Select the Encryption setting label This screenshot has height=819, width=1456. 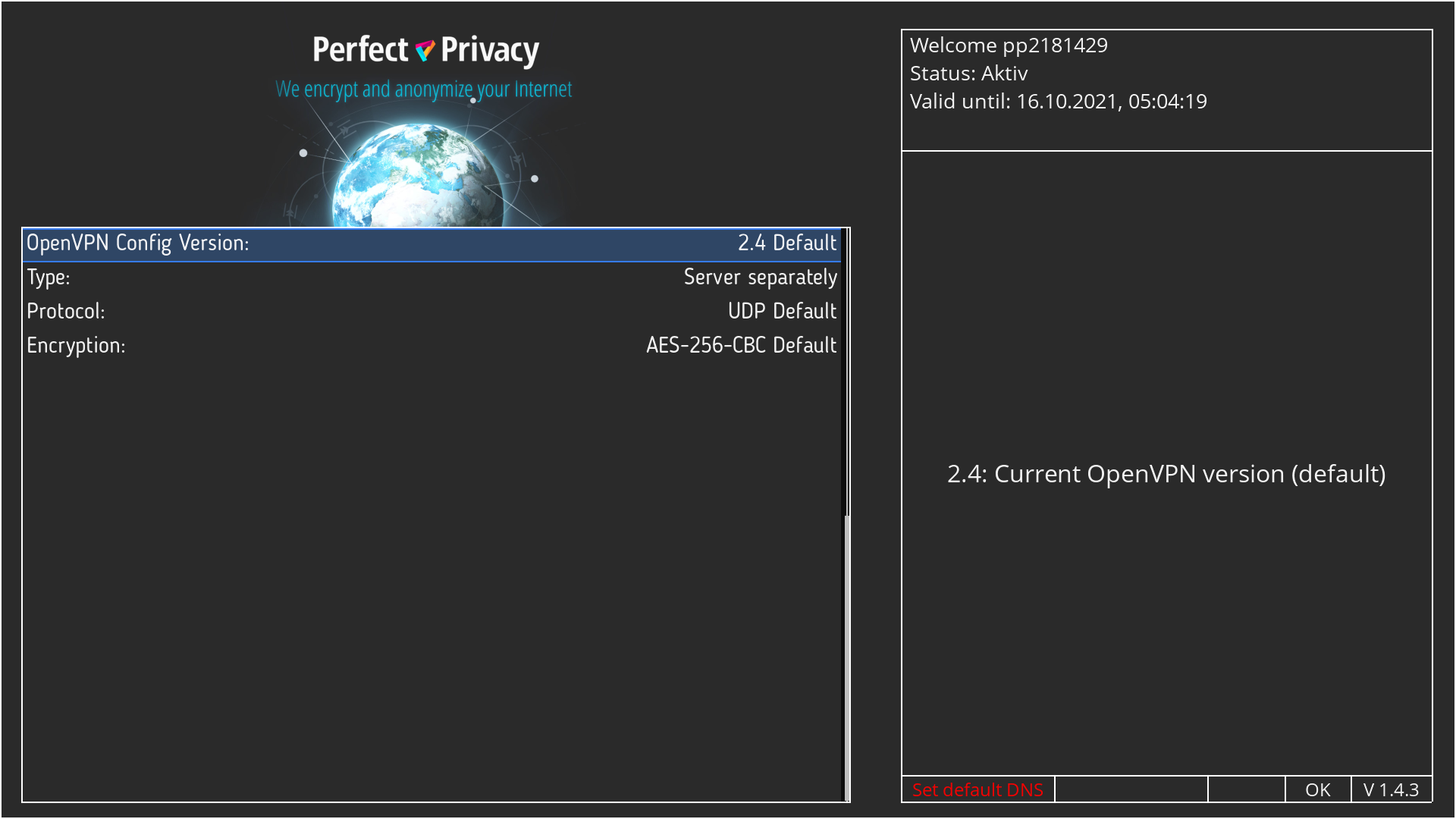(76, 346)
